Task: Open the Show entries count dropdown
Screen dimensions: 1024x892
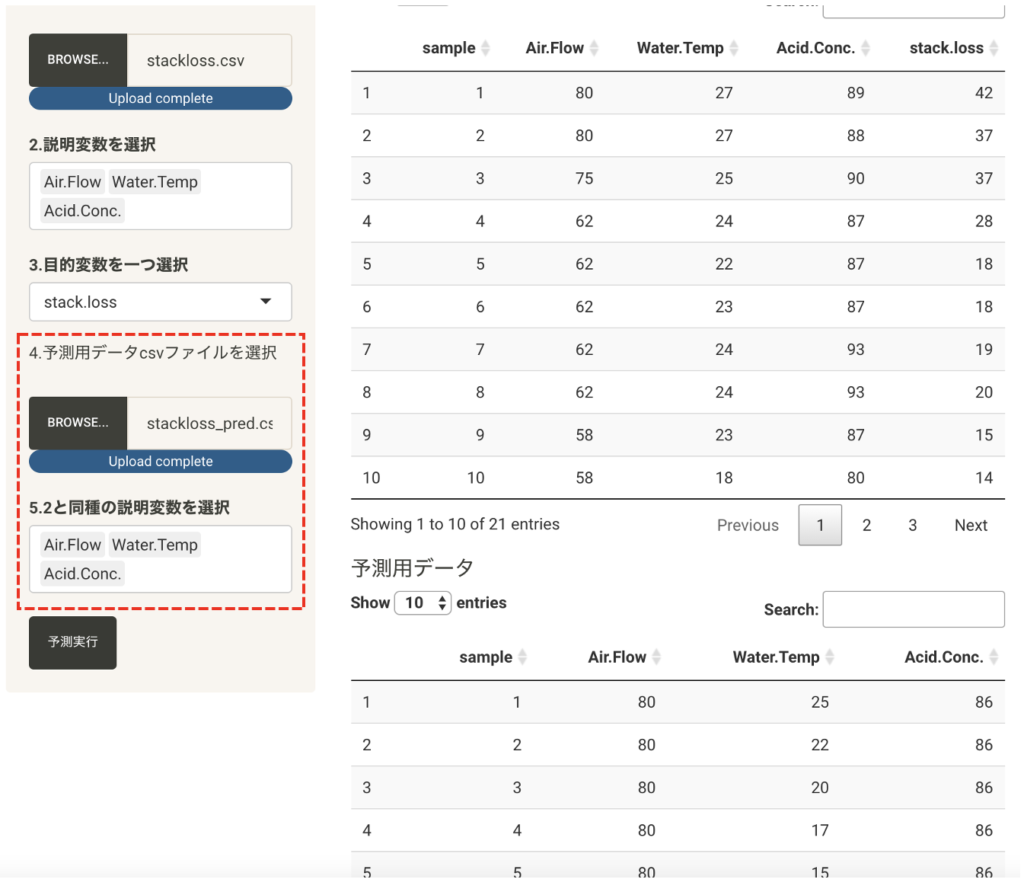Action: pos(420,602)
